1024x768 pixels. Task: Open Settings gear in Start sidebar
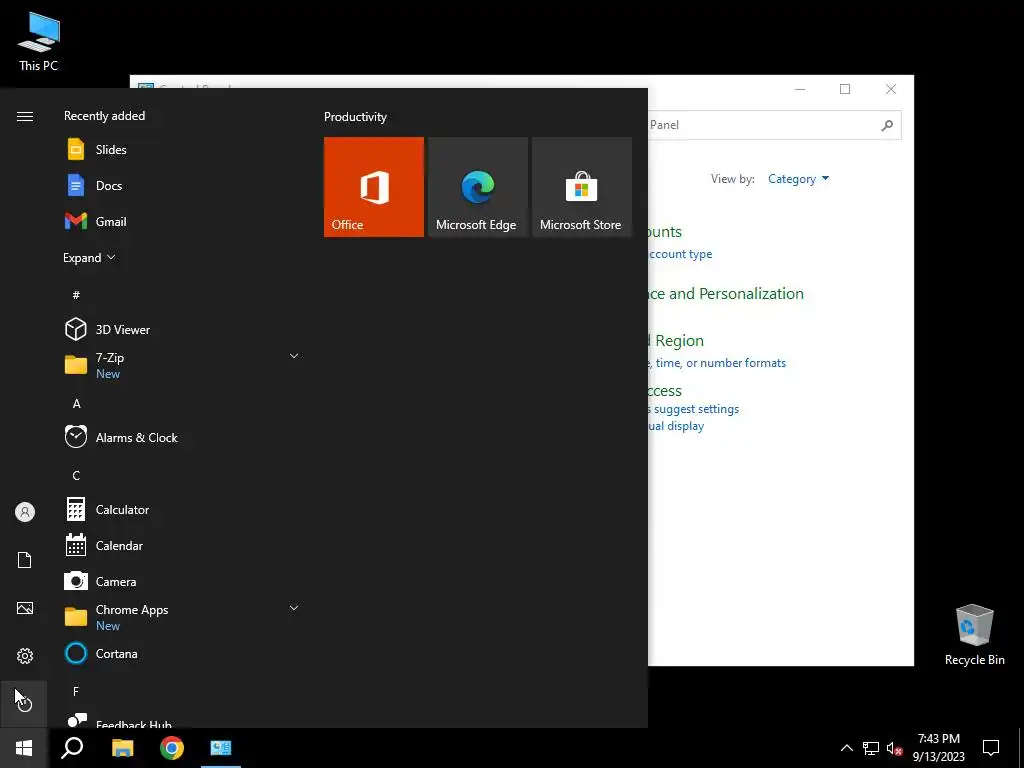pyautogui.click(x=25, y=656)
